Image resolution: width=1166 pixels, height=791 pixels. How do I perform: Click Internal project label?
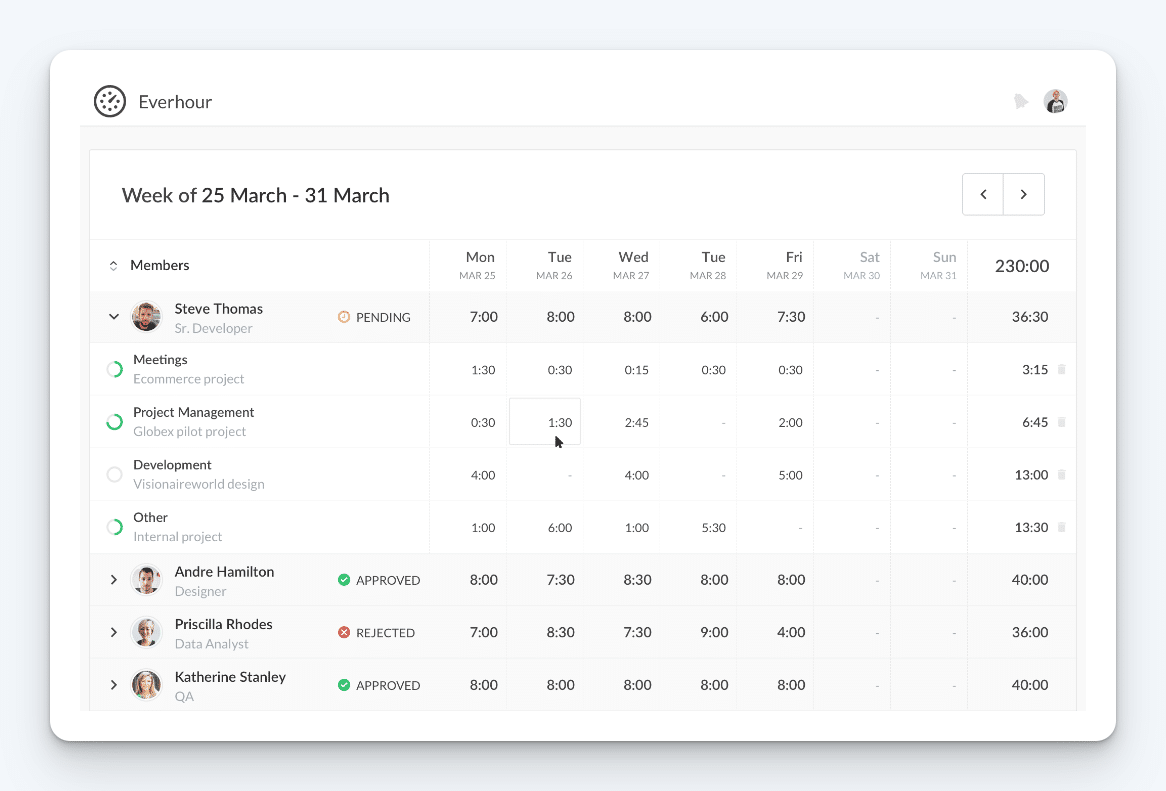(x=178, y=537)
